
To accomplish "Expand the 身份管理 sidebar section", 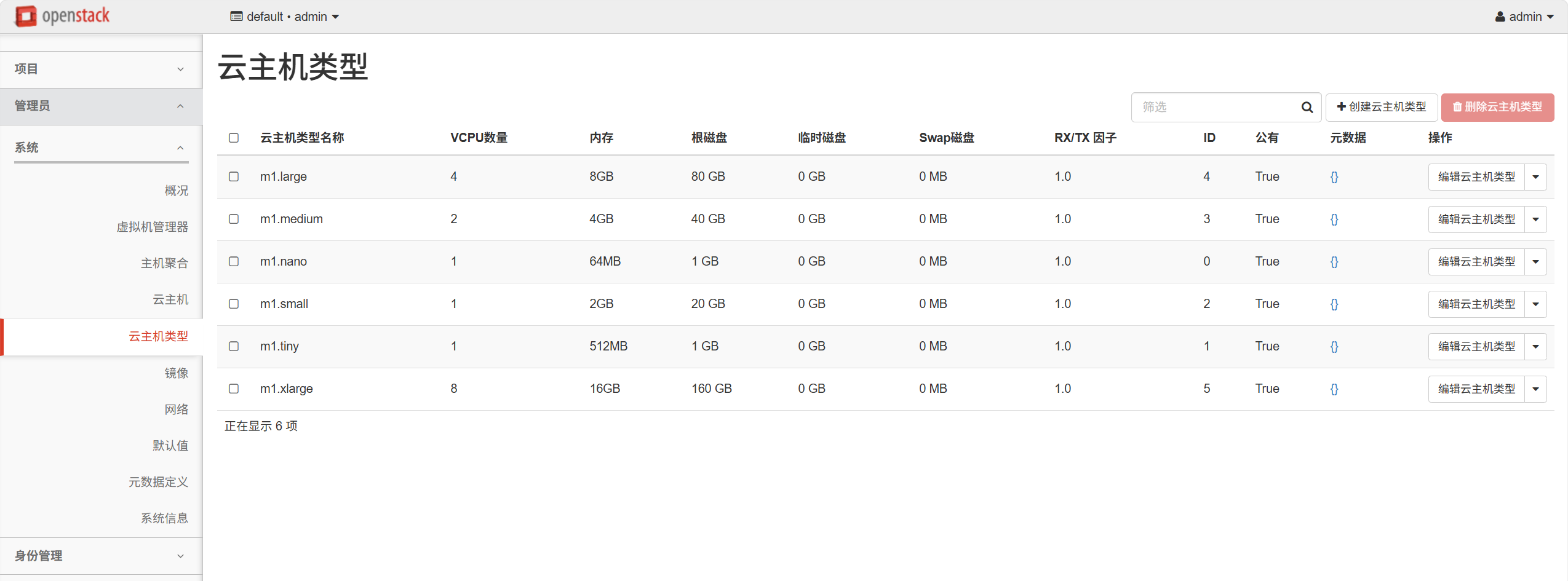I will tap(101, 556).
